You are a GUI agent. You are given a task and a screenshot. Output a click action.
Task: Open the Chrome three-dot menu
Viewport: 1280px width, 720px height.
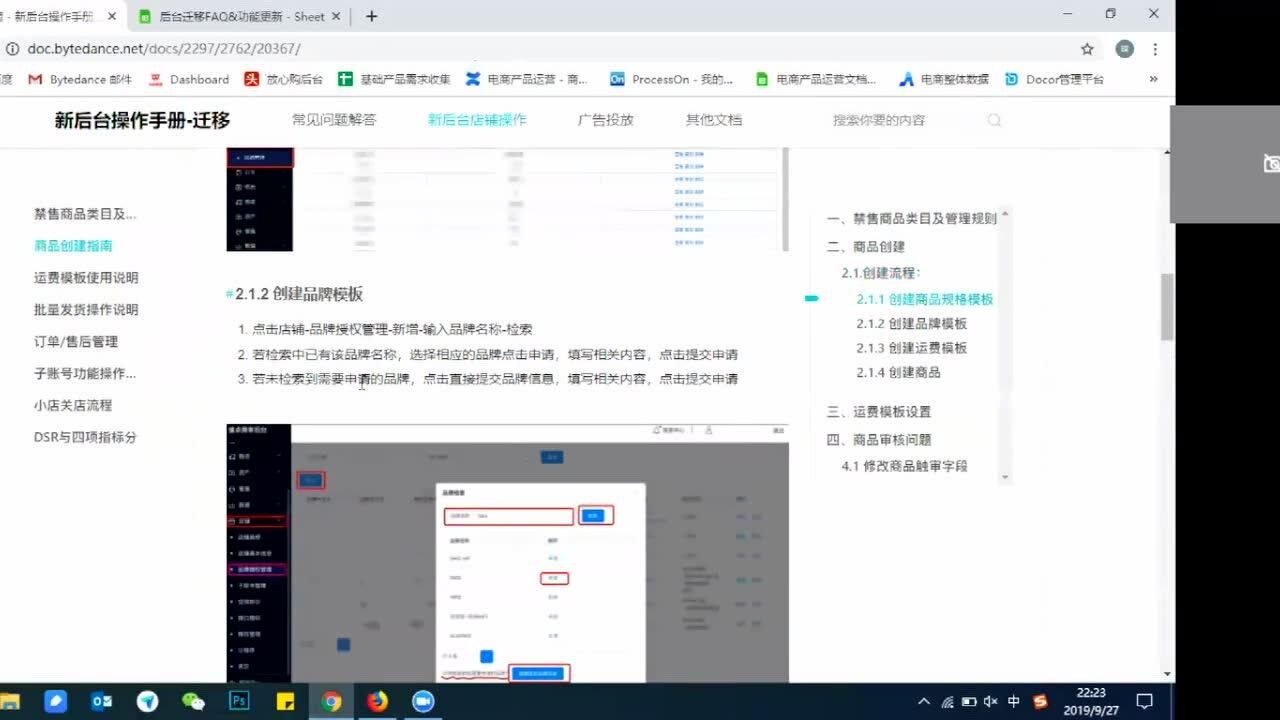tap(1155, 49)
